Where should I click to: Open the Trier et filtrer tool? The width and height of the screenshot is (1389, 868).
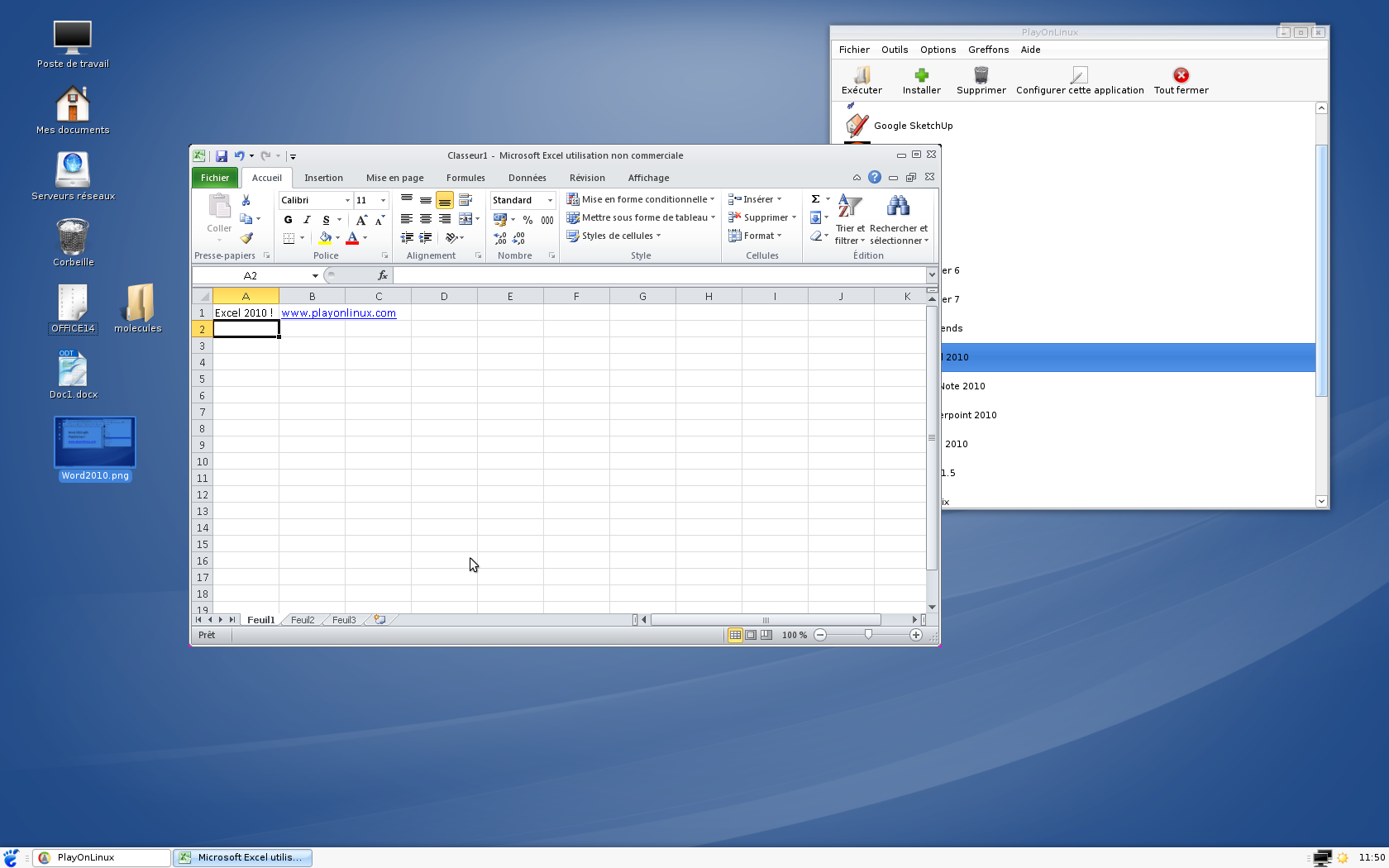coord(849,219)
